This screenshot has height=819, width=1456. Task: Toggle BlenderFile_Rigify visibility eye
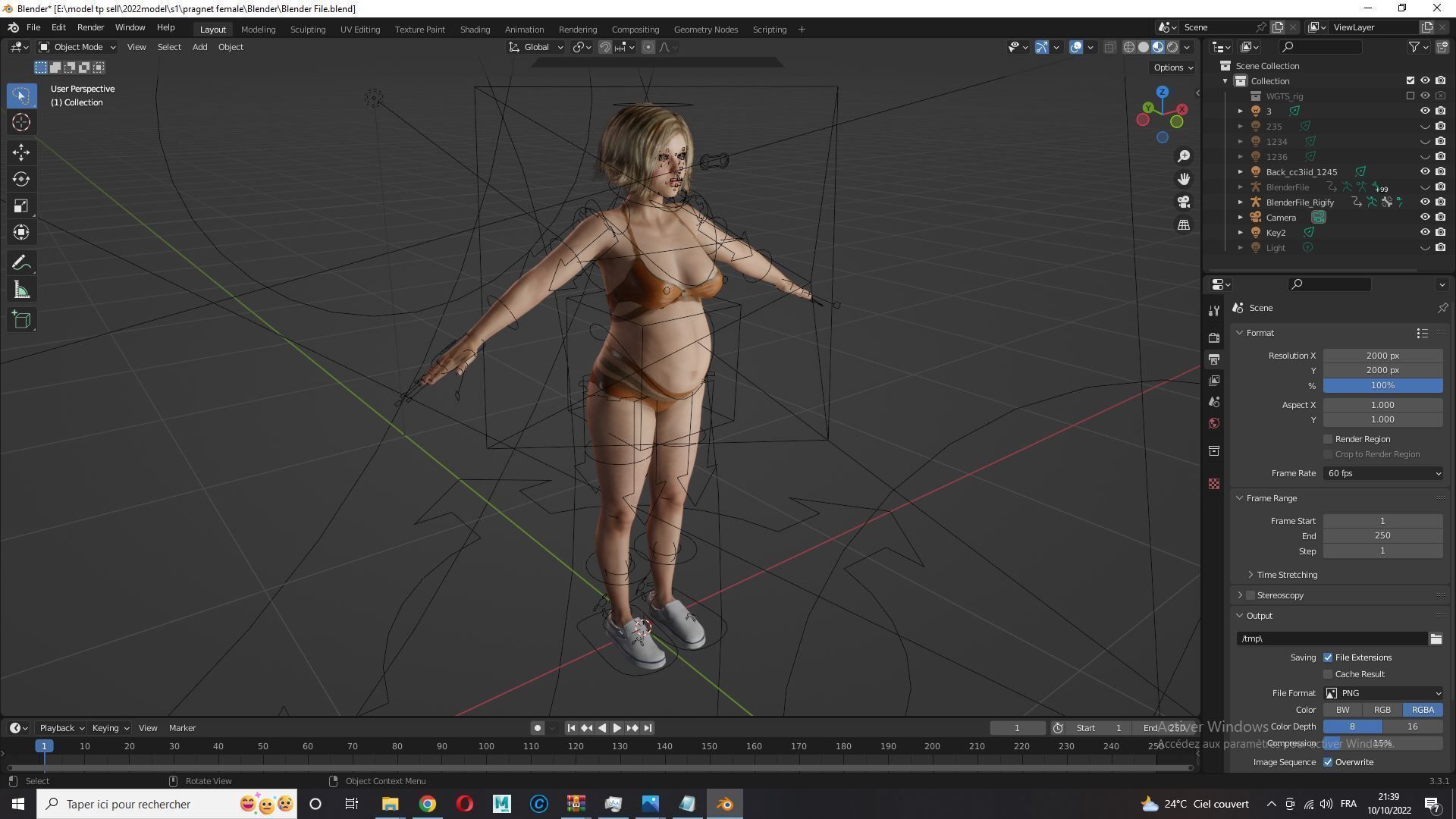coord(1425,202)
